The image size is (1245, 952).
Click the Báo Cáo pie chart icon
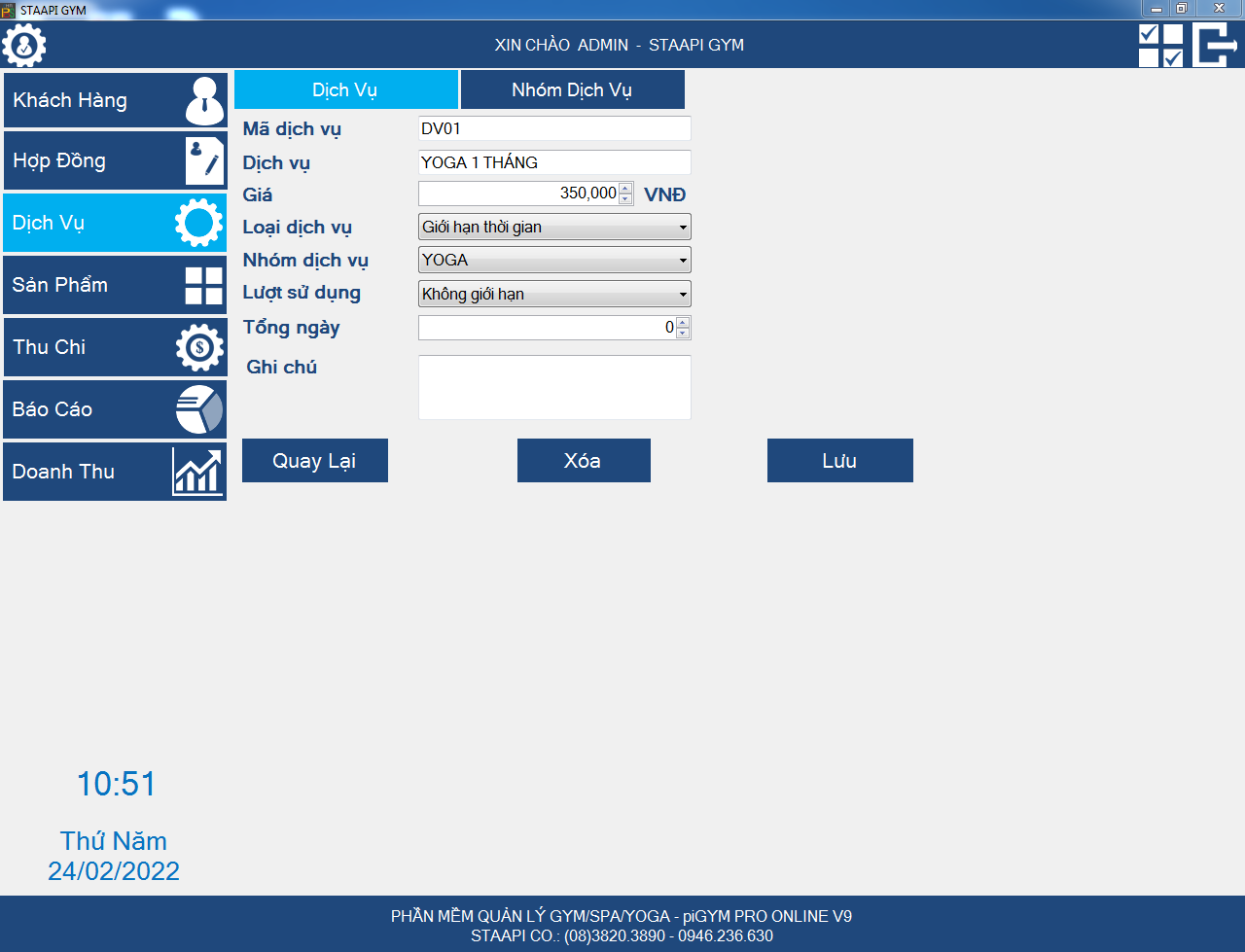[199, 409]
